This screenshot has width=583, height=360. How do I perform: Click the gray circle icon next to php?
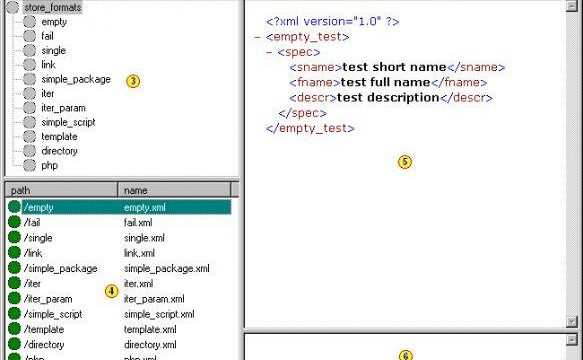(x=29, y=165)
